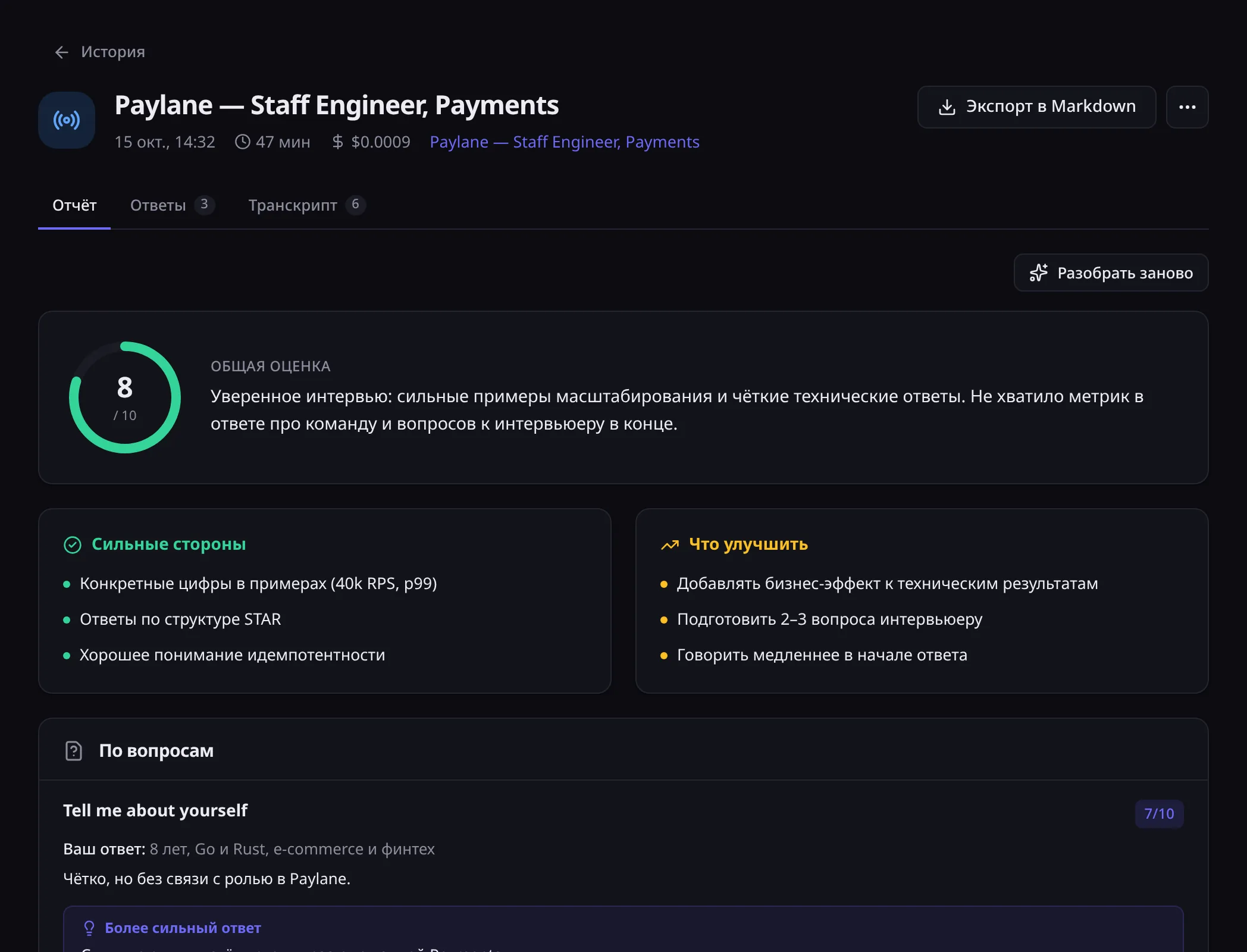
Task: Click the '$0.0009' cost value
Action: pyautogui.click(x=381, y=142)
